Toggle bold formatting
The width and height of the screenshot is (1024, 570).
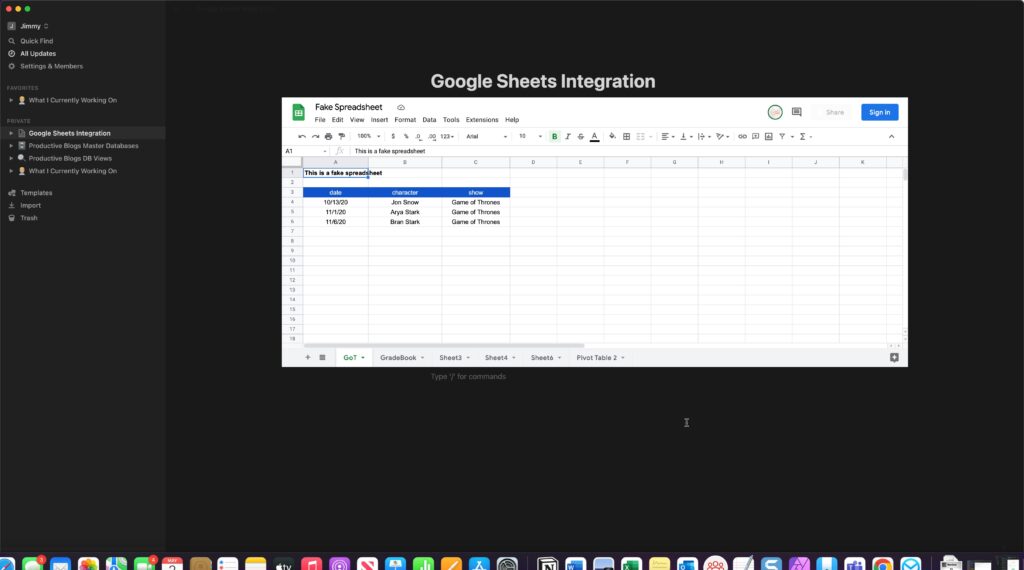point(554,136)
